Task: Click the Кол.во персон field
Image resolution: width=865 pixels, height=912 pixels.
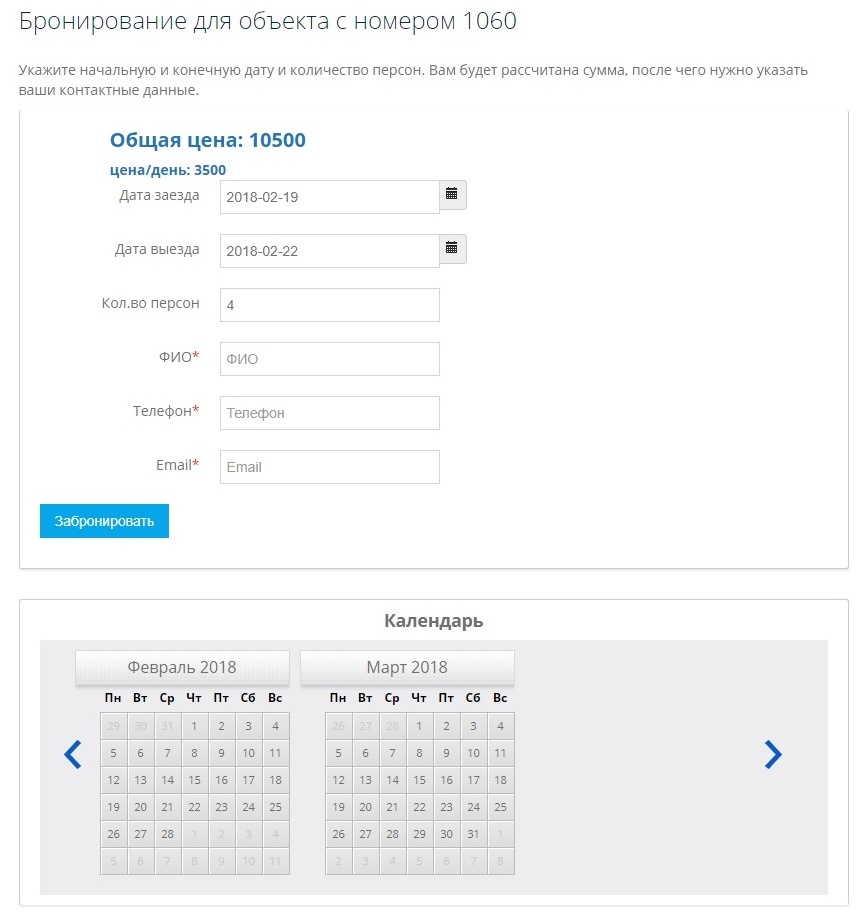Action: point(329,305)
